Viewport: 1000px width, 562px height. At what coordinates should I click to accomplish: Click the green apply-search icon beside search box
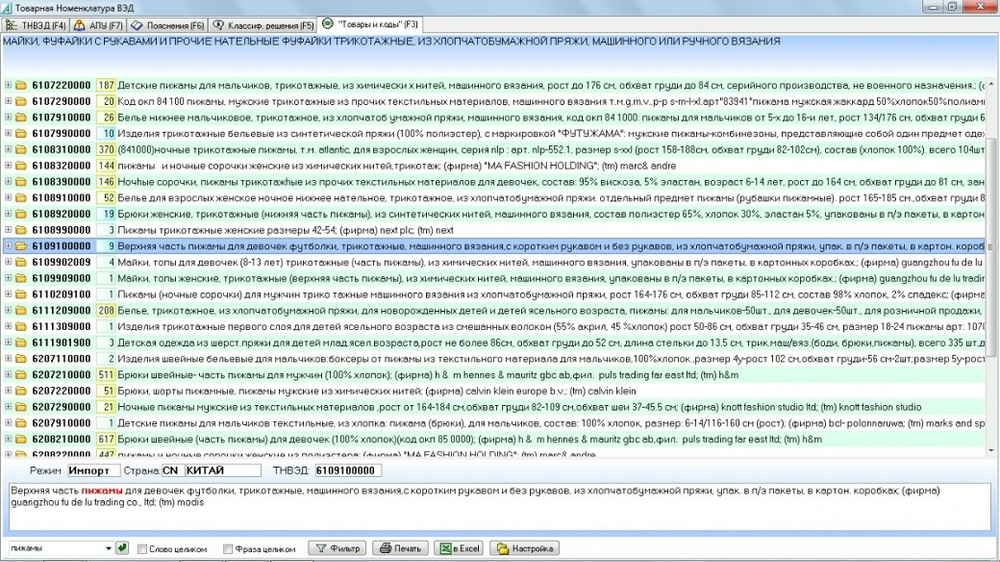tap(122, 548)
